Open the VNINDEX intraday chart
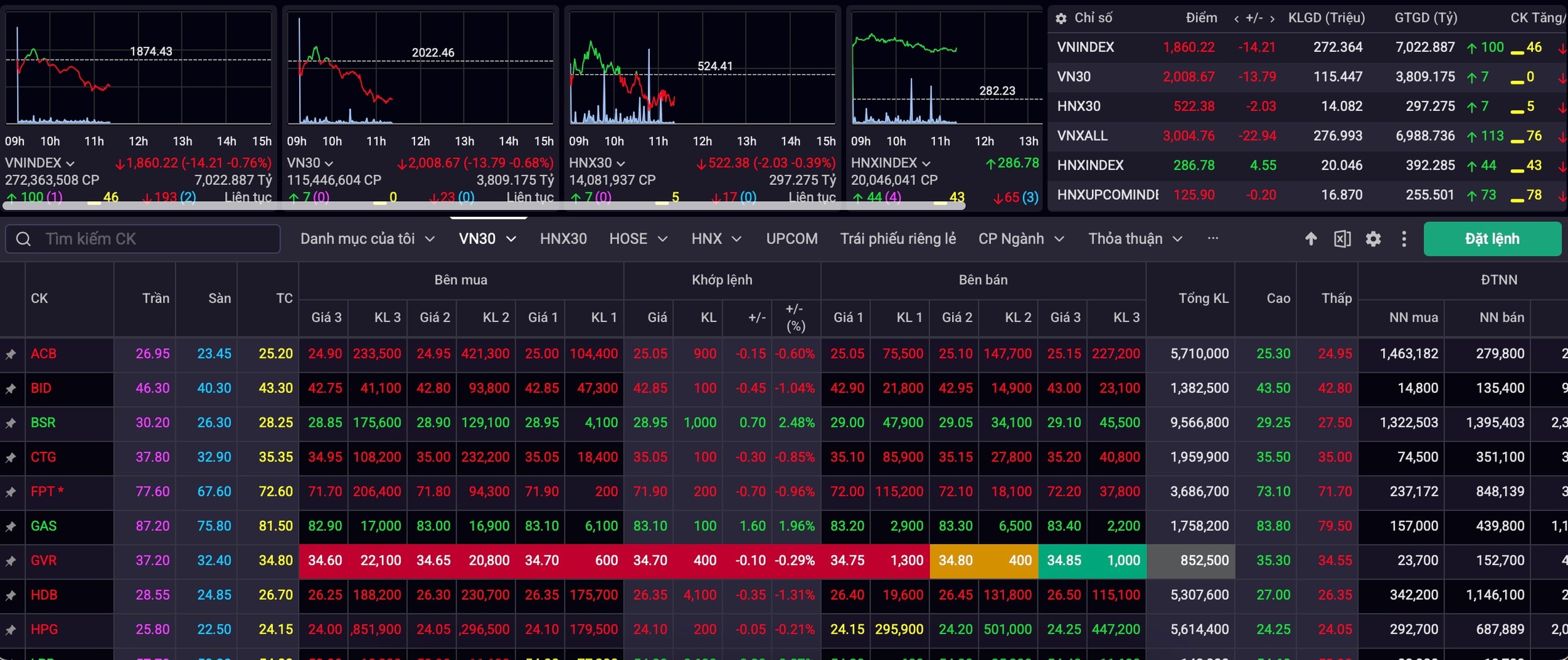The width and height of the screenshot is (1568, 660). [x=139, y=68]
